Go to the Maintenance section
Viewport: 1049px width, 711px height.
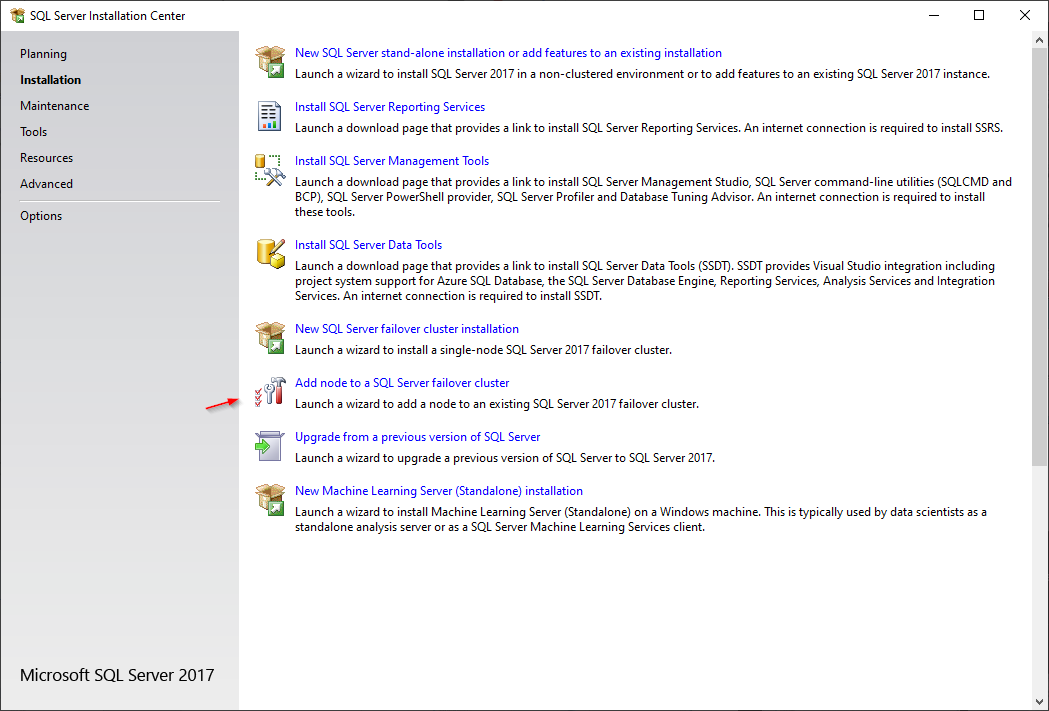point(54,106)
